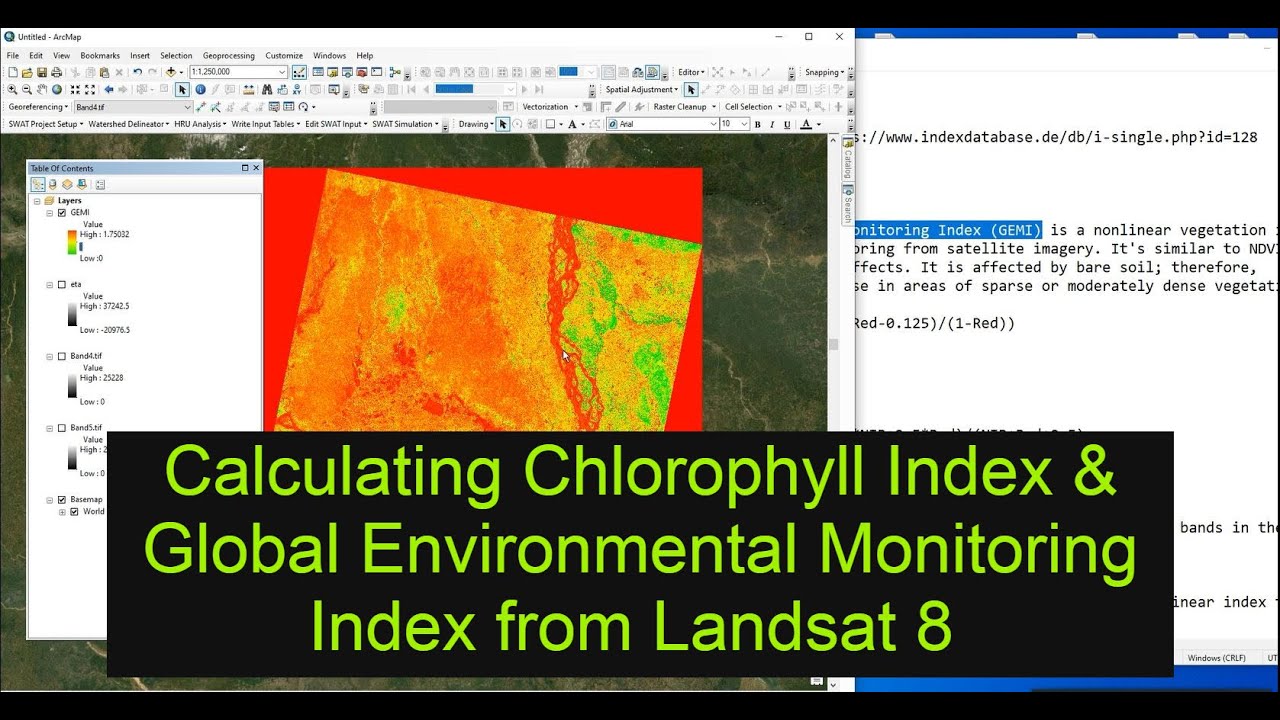1280x720 pixels.
Task: Open the Georeferencing layer Band4.tif dropdown
Action: tap(188, 107)
